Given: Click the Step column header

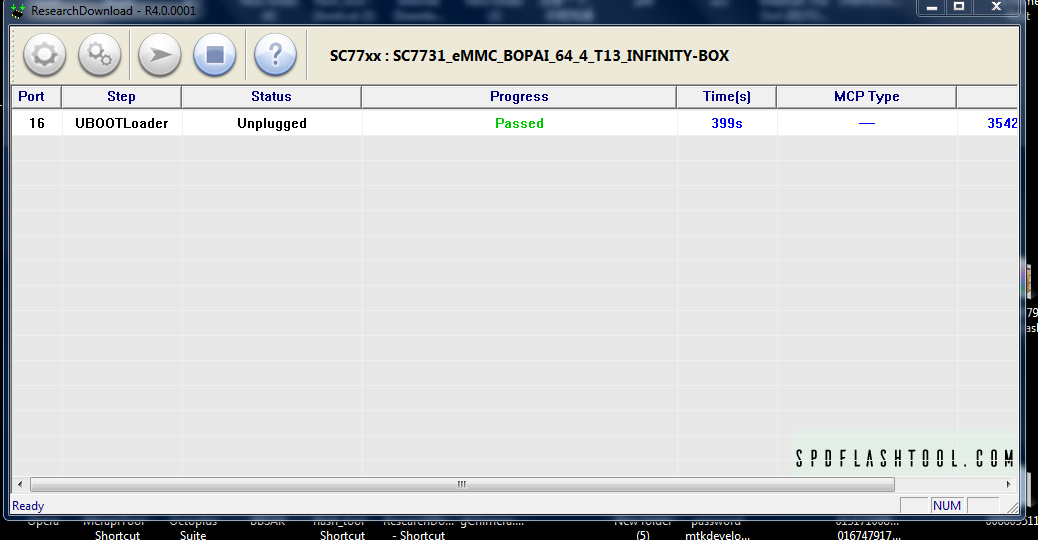Looking at the screenshot, I should tap(121, 97).
